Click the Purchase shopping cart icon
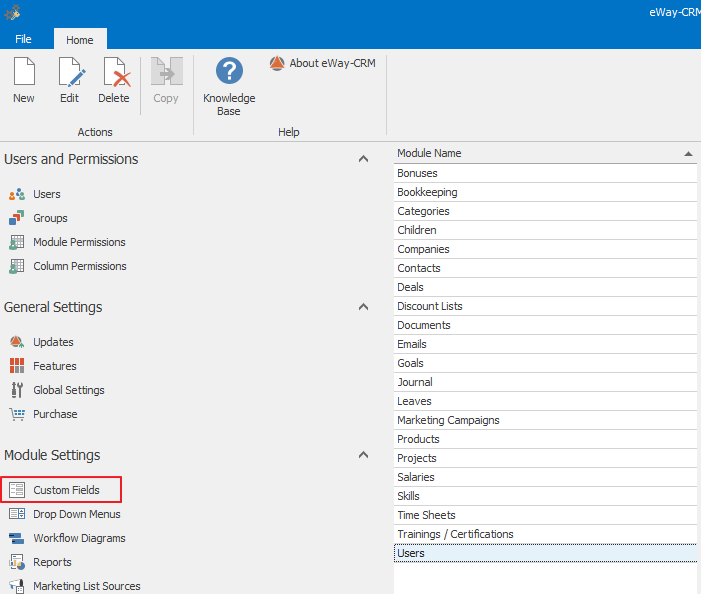The width and height of the screenshot is (701, 594). 17,414
